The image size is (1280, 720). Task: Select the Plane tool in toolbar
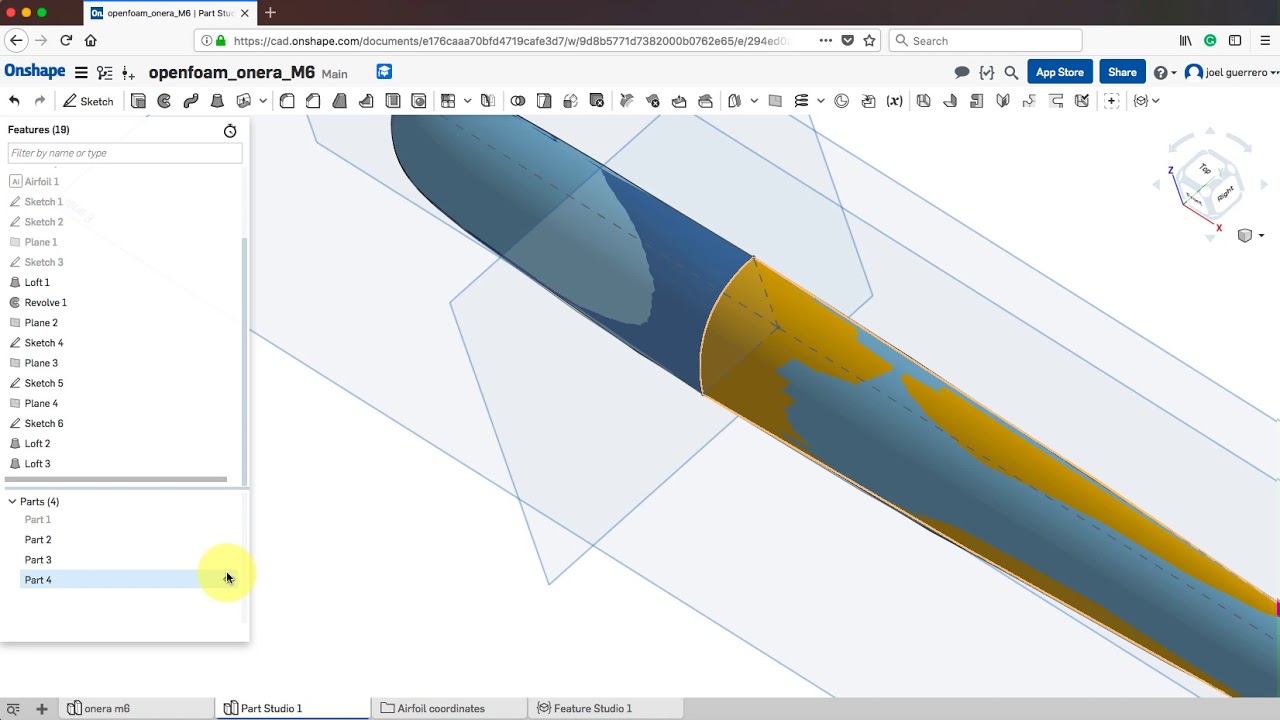coord(775,101)
